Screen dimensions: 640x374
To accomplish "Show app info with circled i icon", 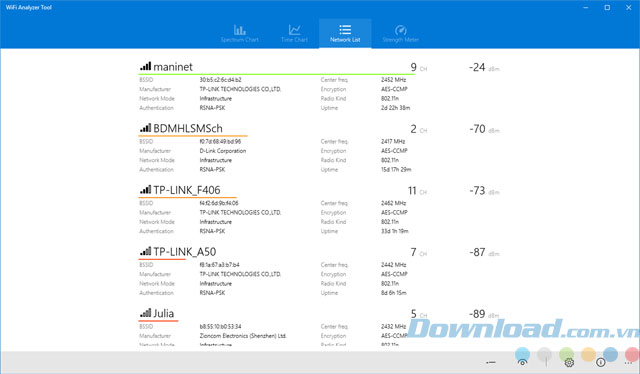I will tap(600, 362).
